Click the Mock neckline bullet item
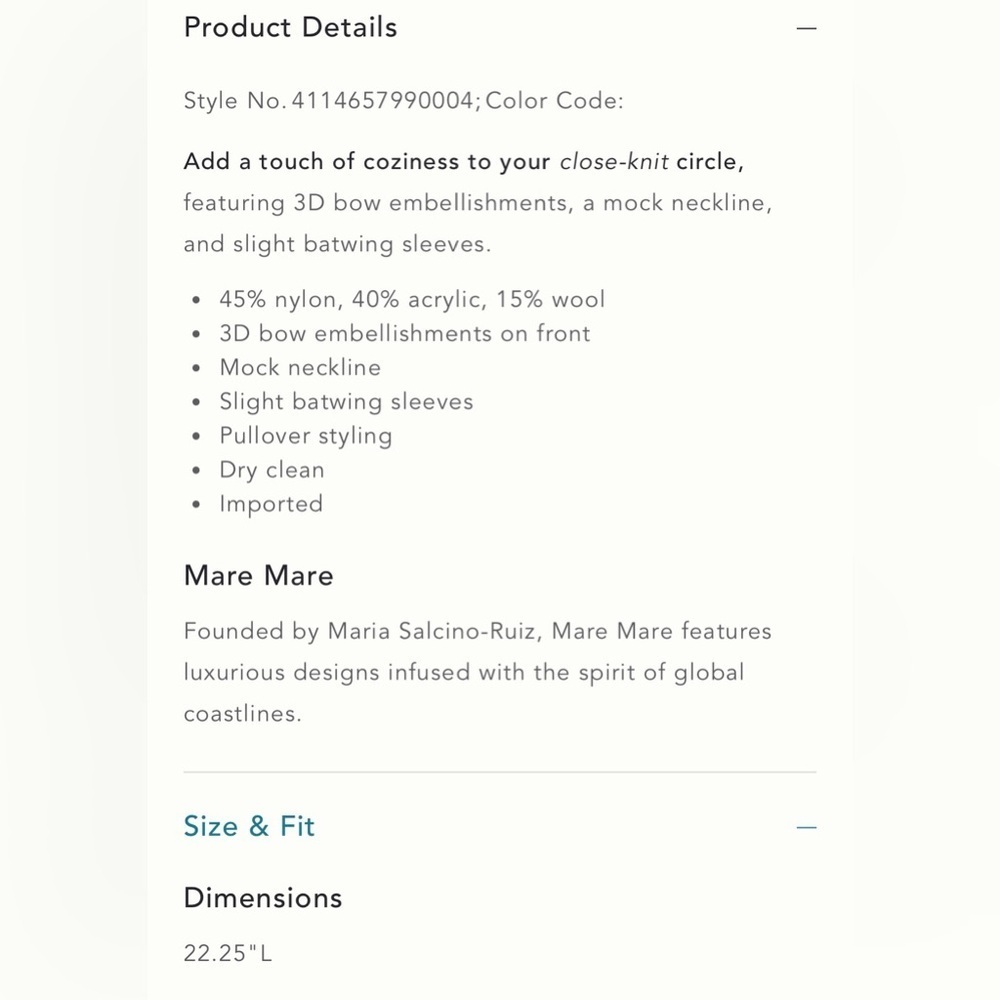Viewport: 1000px width, 1000px height. point(300,367)
